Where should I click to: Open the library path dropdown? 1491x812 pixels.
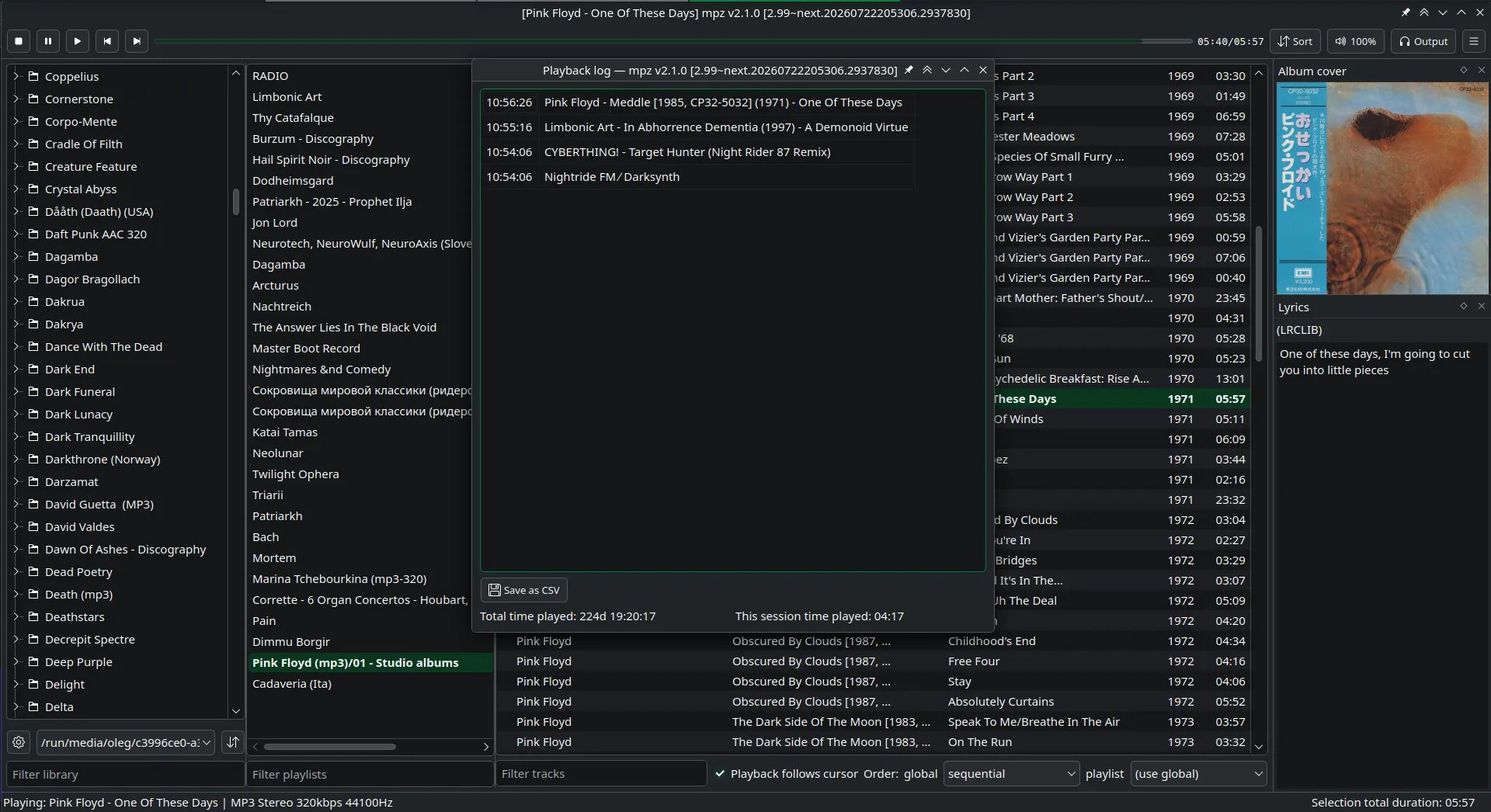126,742
